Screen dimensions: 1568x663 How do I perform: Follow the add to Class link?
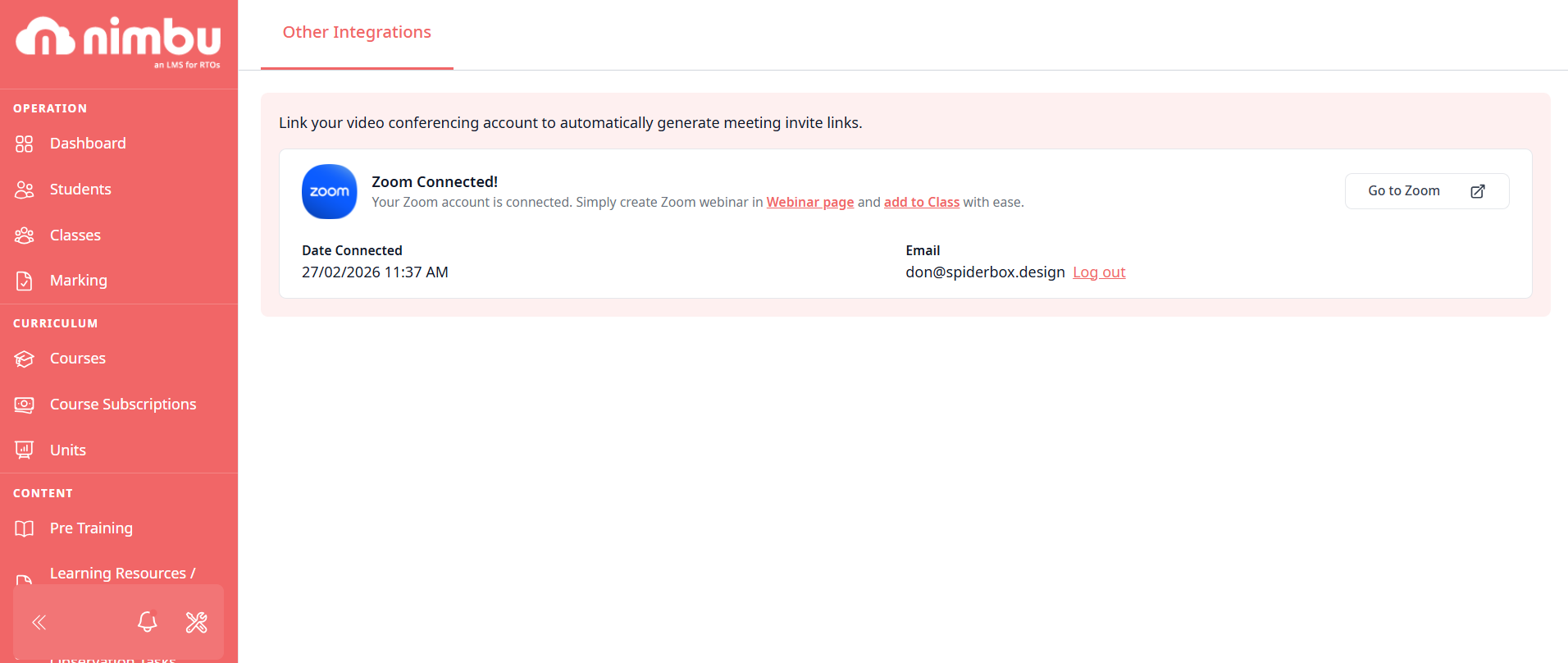[x=922, y=202]
